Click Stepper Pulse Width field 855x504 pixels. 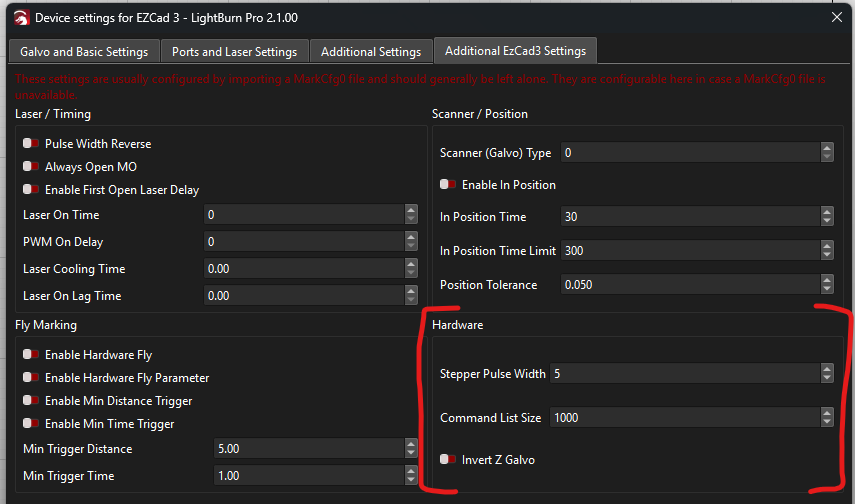pyautogui.click(x=685, y=373)
